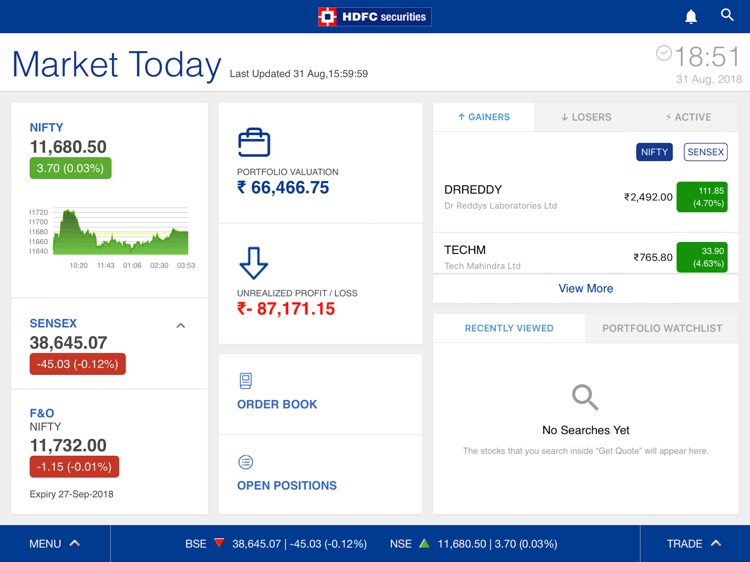Expand the TRADE panel
Viewport: 750px width, 562px height.
[x=694, y=544]
